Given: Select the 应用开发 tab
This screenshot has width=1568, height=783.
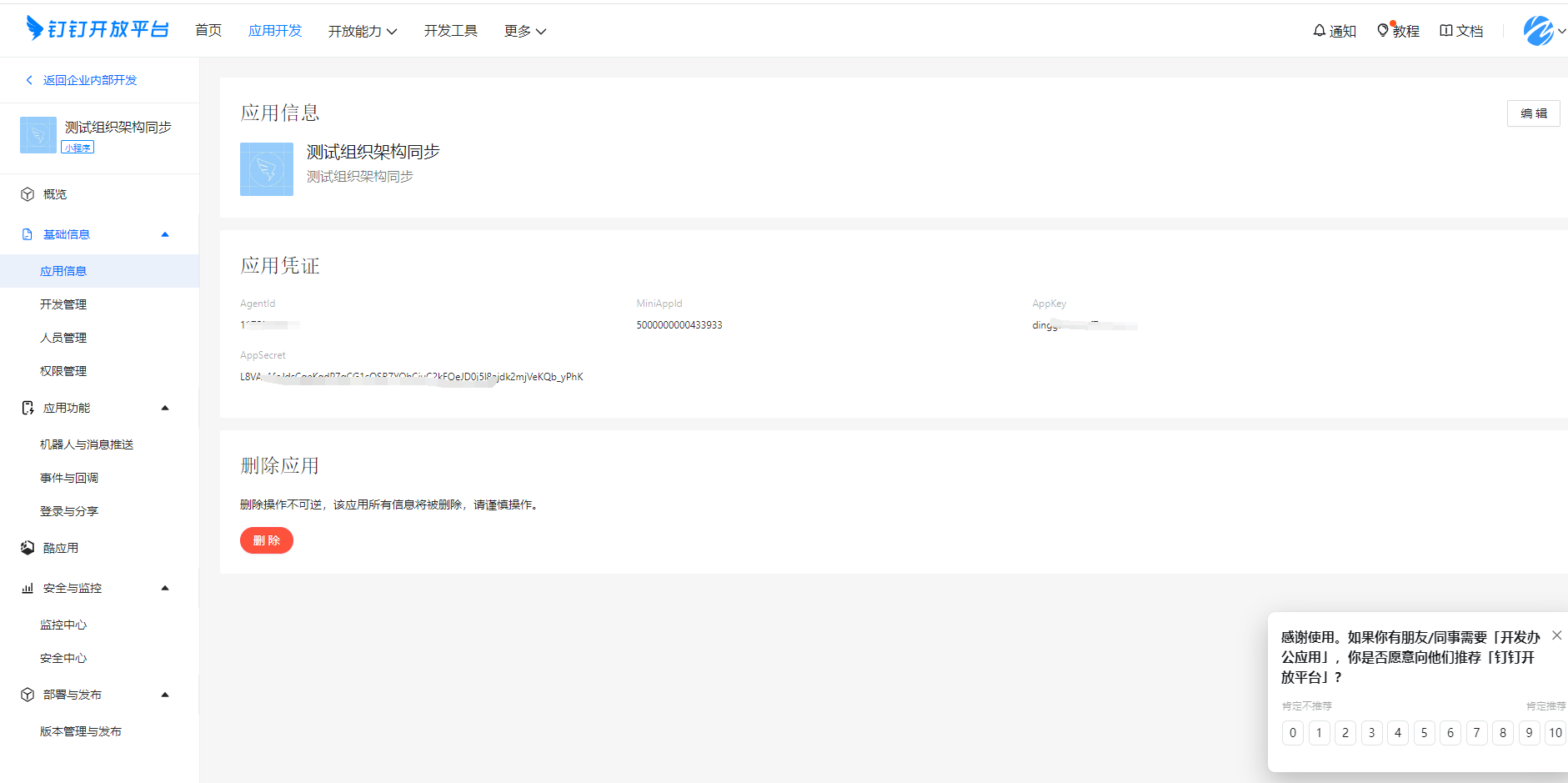Looking at the screenshot, I should point(275,31).
